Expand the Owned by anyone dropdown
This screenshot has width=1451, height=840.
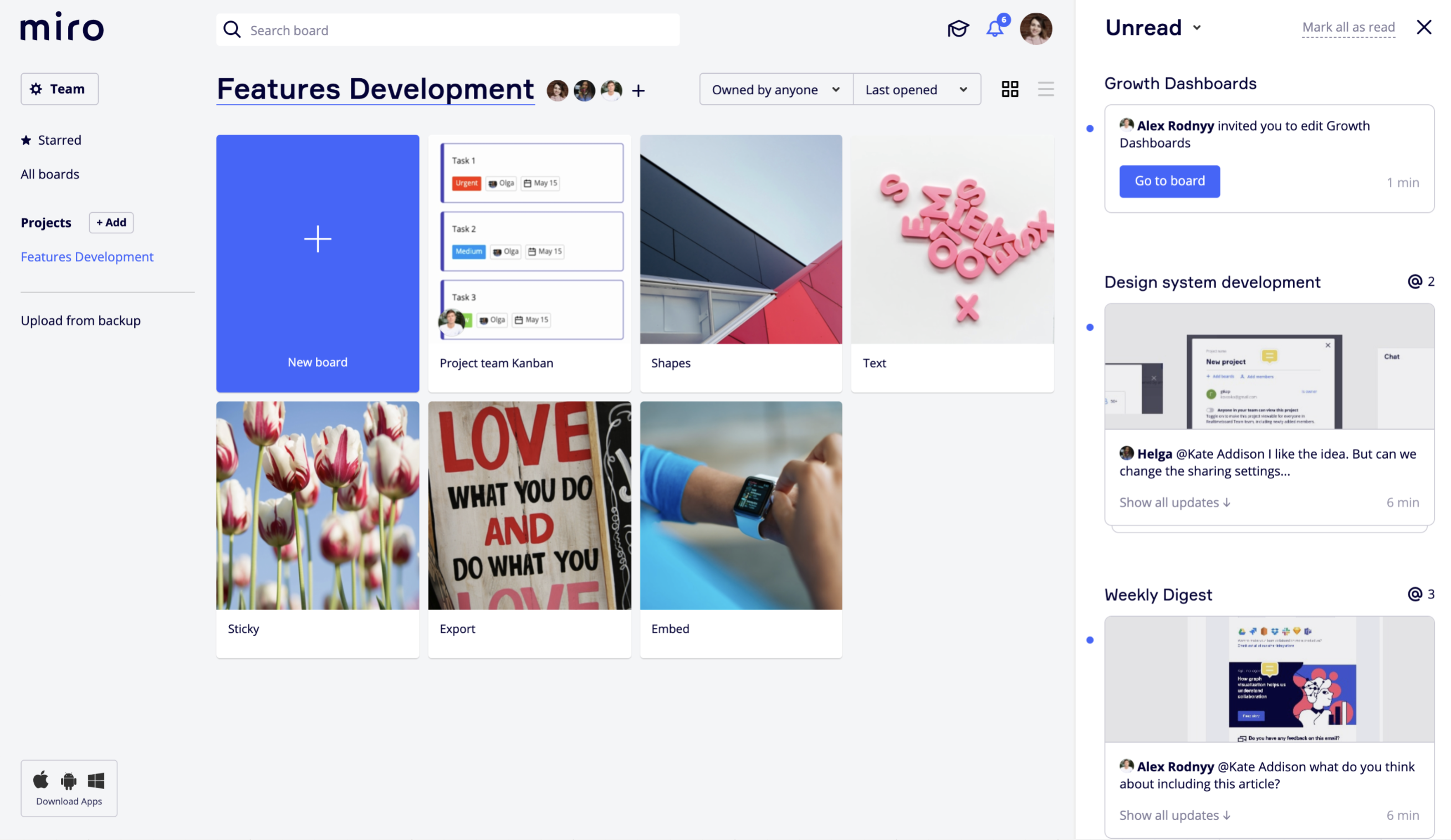[x=775, y=90]
